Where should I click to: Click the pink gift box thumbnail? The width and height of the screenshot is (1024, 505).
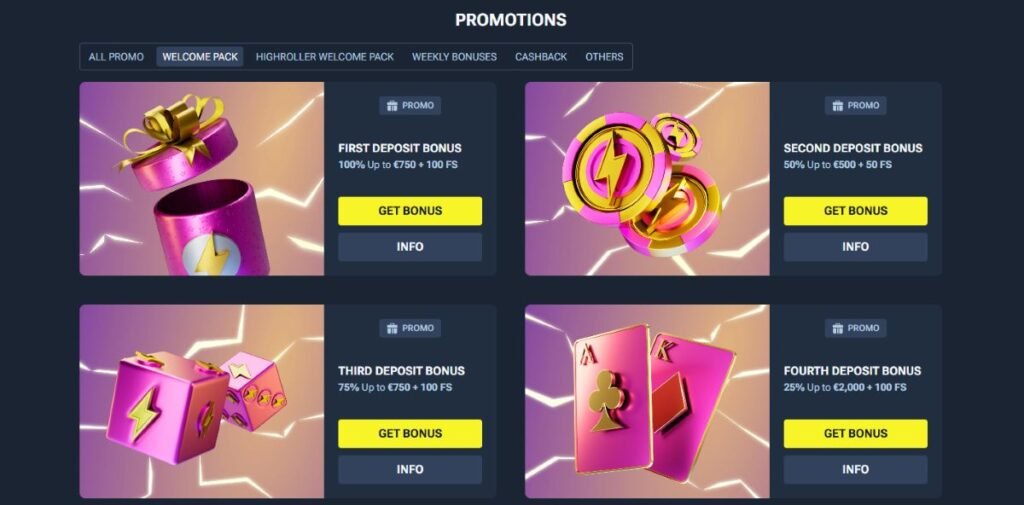point(202,179)
